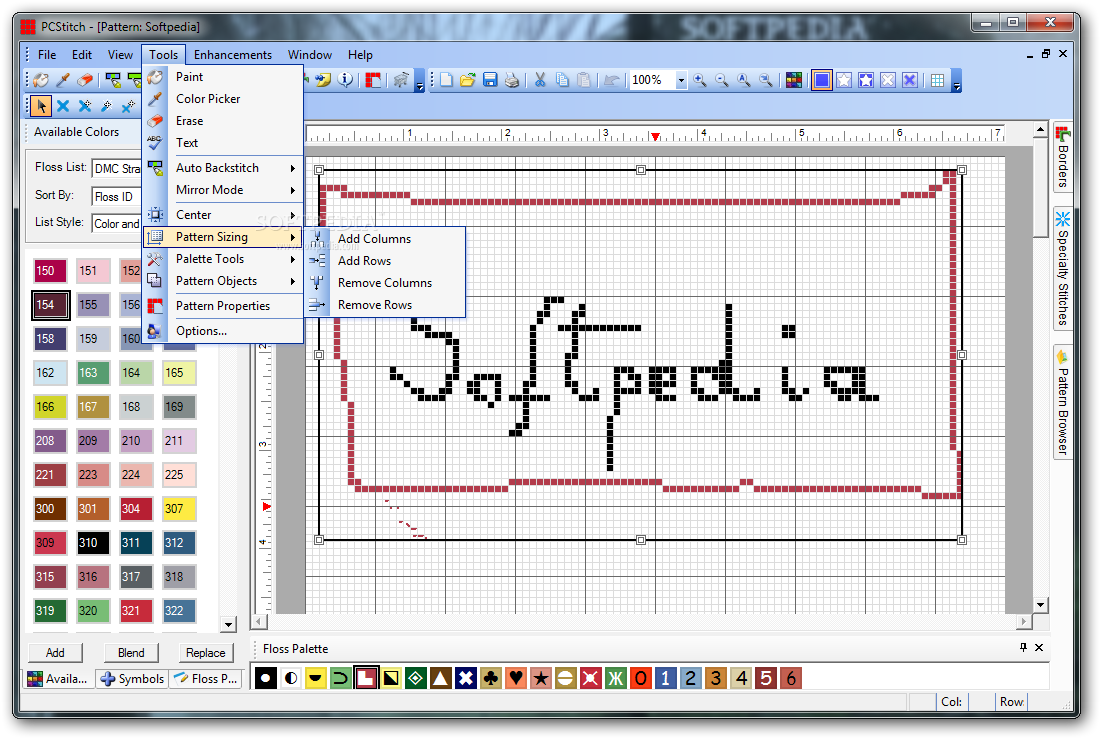Viewport: 1101px width, 739px height.
Task: Open the Sort By Floss ID combo box
Action: [117, 197]
